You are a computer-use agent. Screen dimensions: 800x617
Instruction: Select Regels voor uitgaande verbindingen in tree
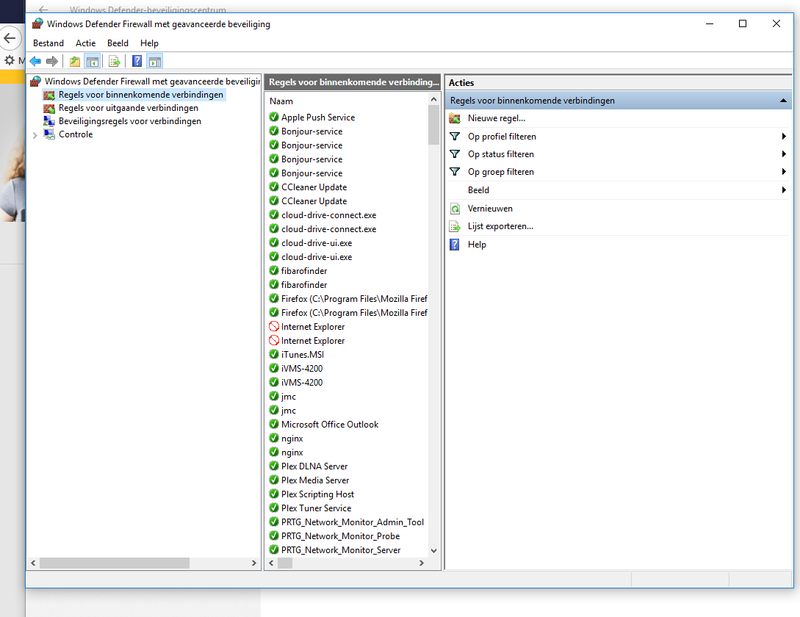(x=129, y=108)
